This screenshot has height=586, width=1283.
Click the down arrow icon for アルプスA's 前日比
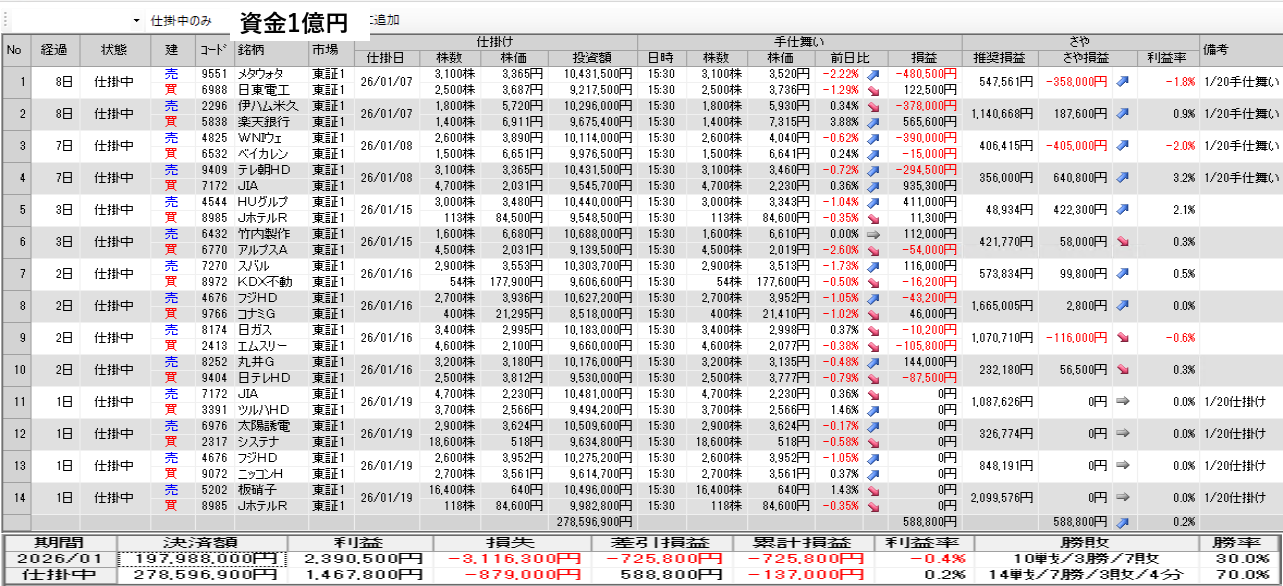[x=872, y=251]
